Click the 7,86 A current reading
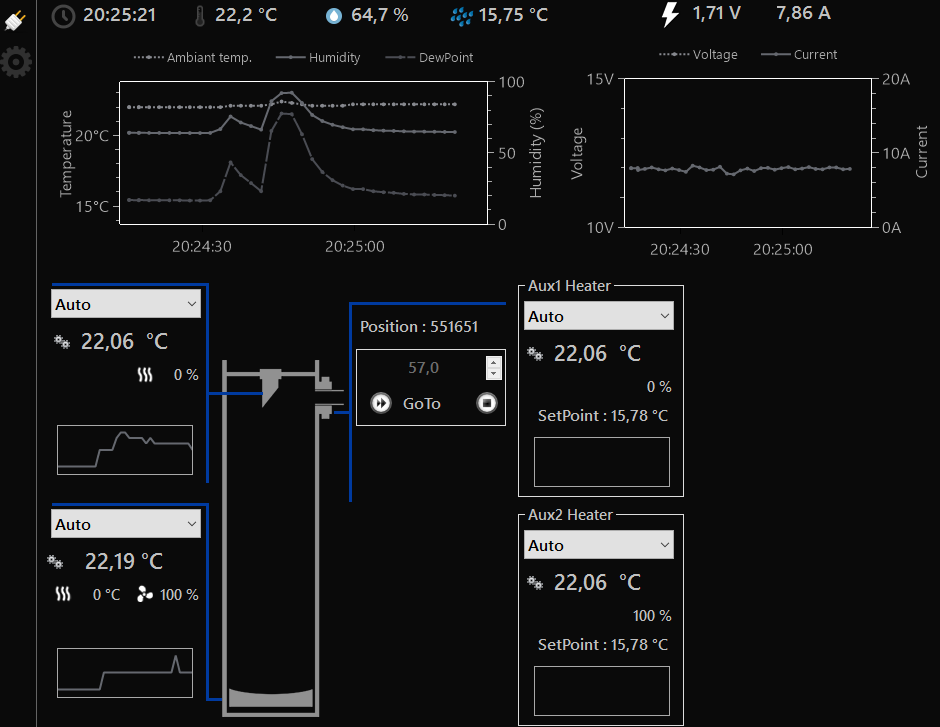Image resolution: width=940 pixels, height=727 pixels. (803, 13)
